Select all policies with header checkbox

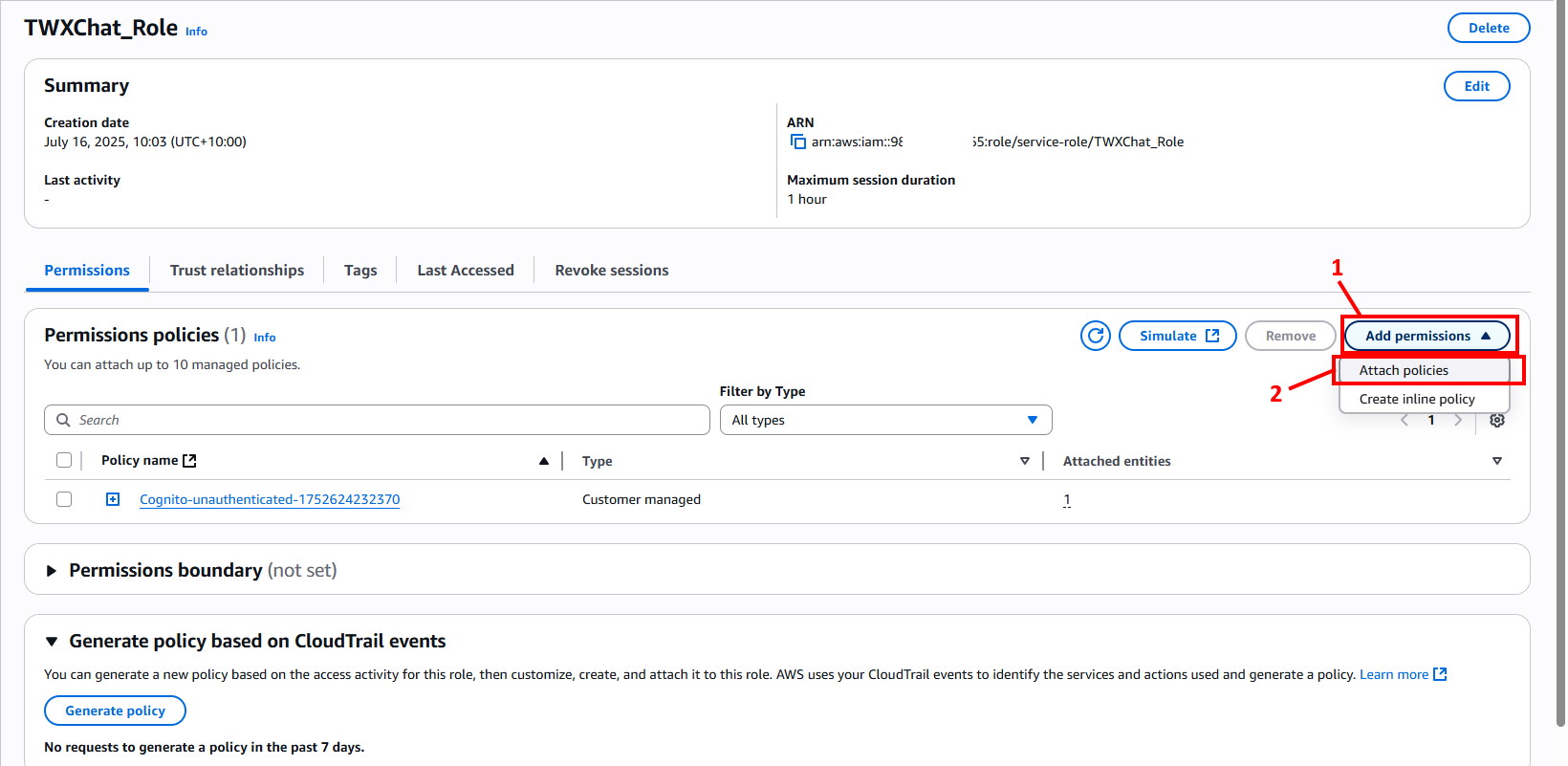pyautogui.click(x=64, y=460)
